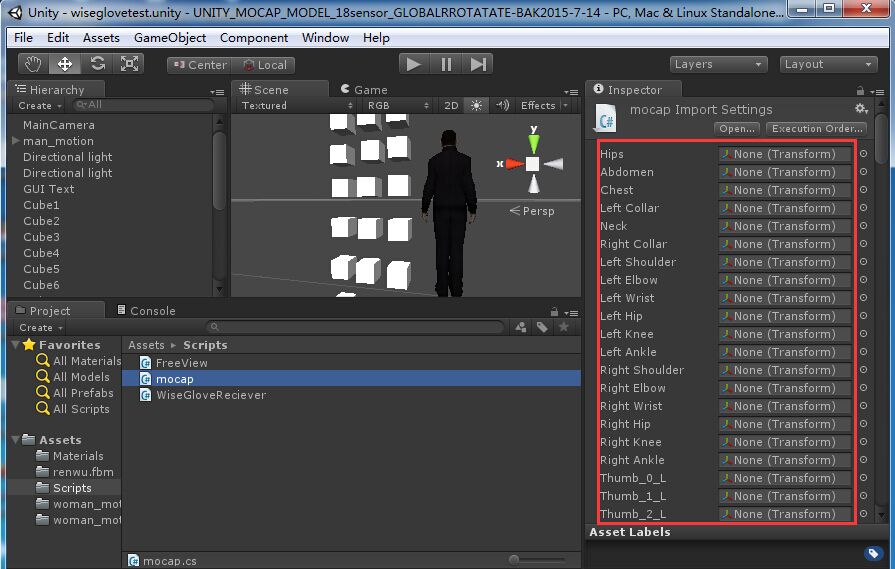Open the Layers dropdown
The image size is (895, 569).
[717, 64]
